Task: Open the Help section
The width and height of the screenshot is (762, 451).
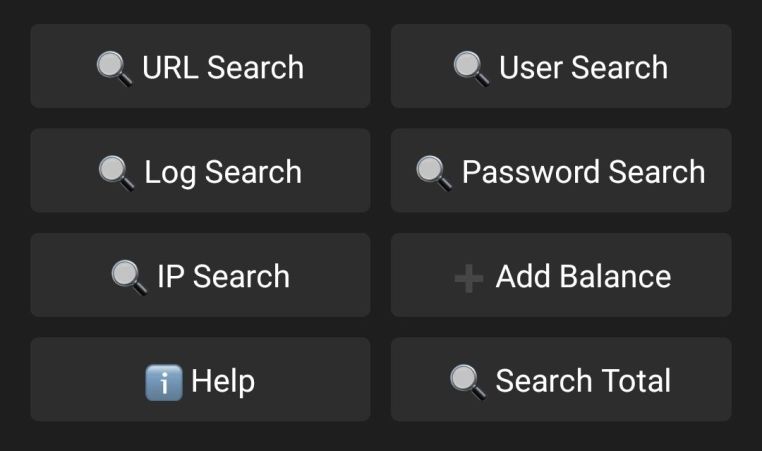Action: [200, 380]
